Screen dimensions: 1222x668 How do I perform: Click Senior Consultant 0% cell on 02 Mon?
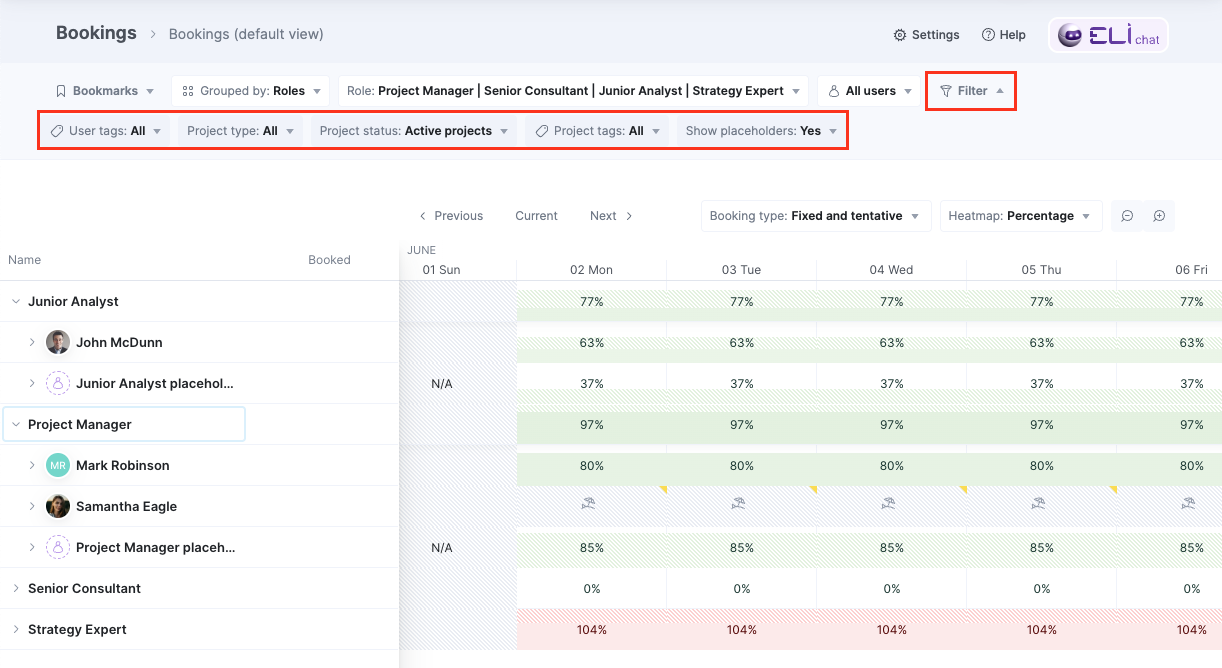tap(591, 589)
